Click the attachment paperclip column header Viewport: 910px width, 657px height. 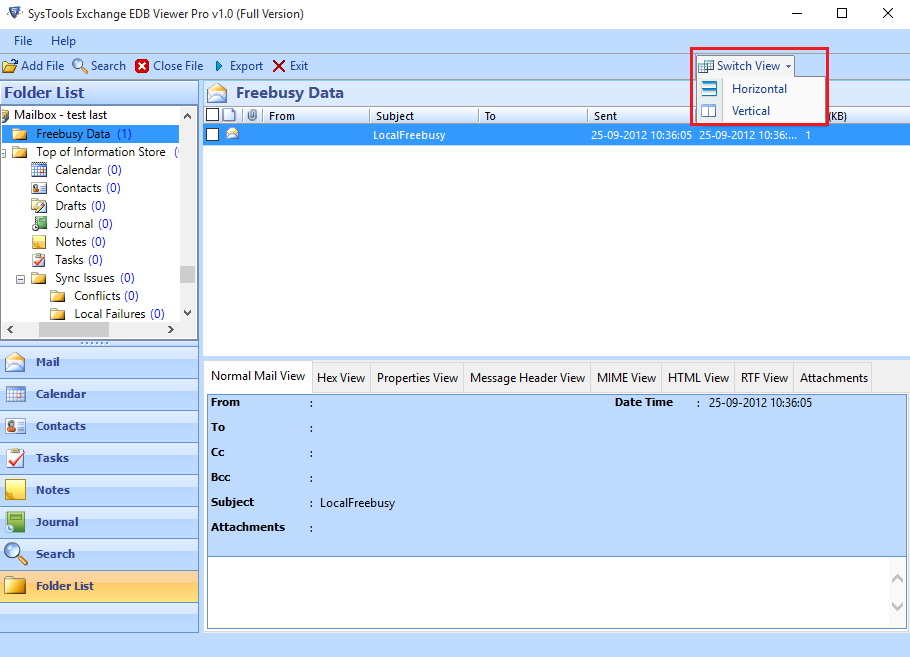coord(252,115)
